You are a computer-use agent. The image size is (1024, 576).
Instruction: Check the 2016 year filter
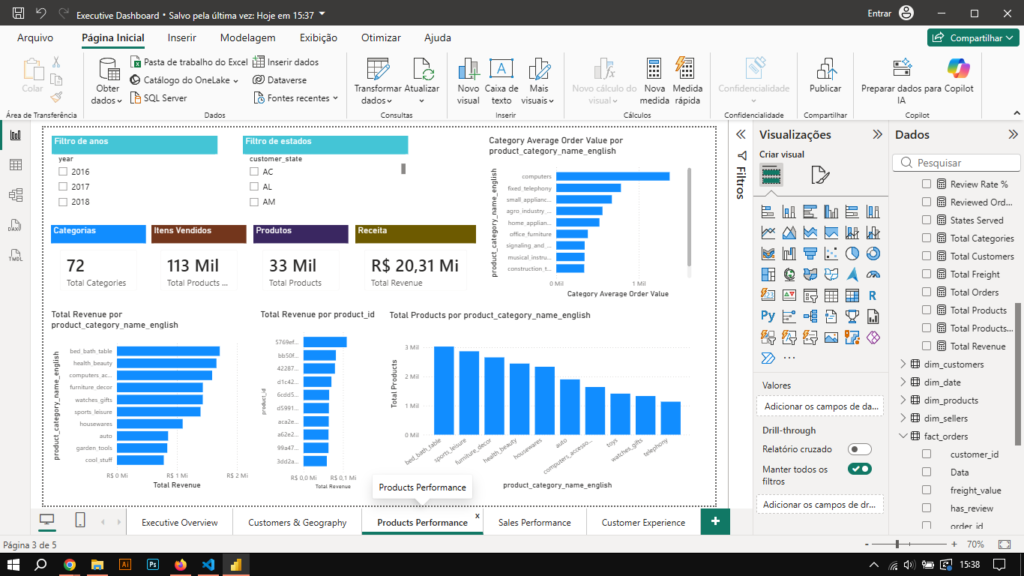point(63,172)
